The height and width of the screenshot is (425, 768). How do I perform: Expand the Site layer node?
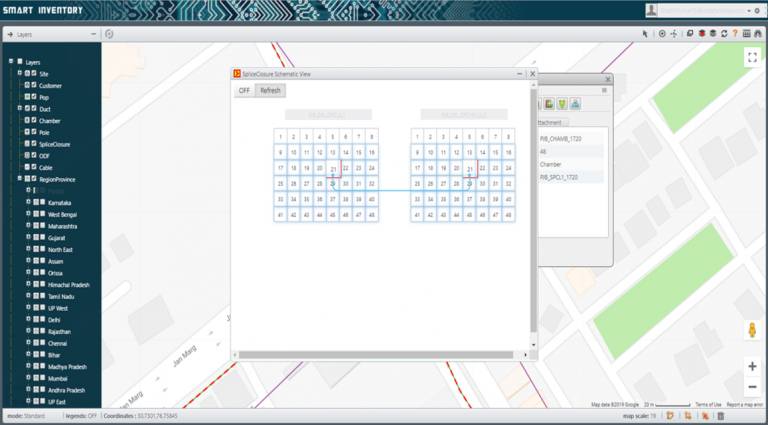click(20, 73)
